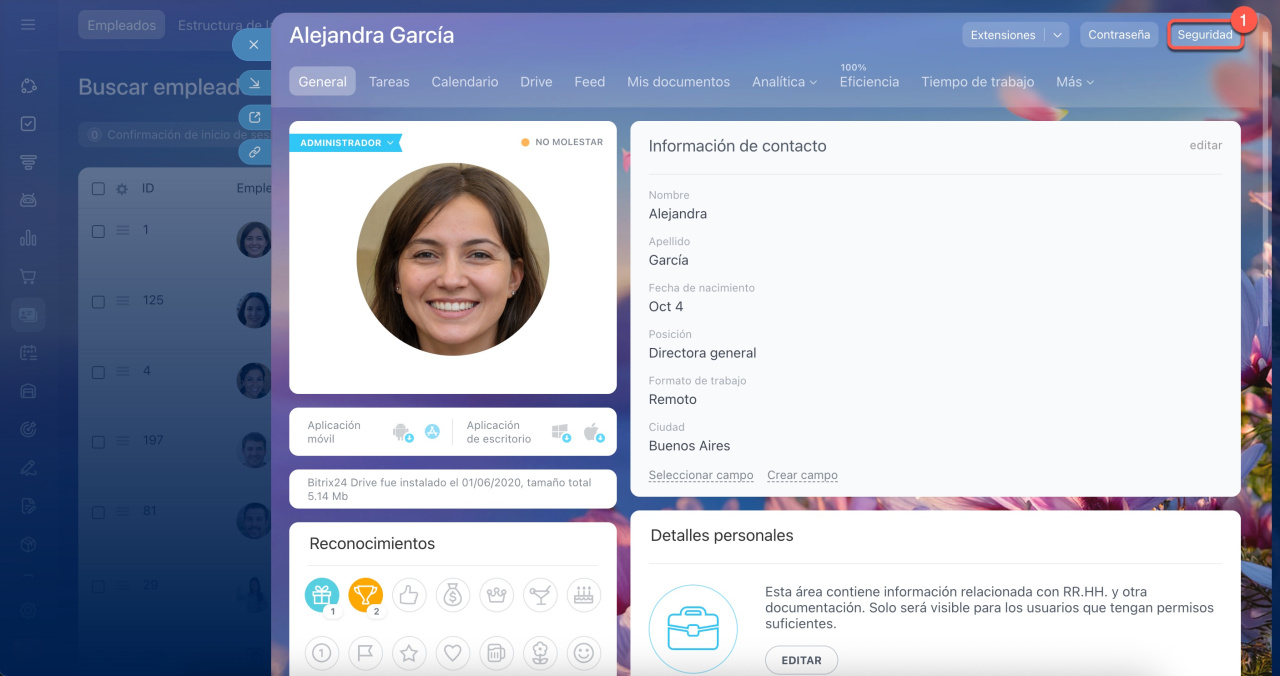Click the Crear campo link

coord(802,475)
